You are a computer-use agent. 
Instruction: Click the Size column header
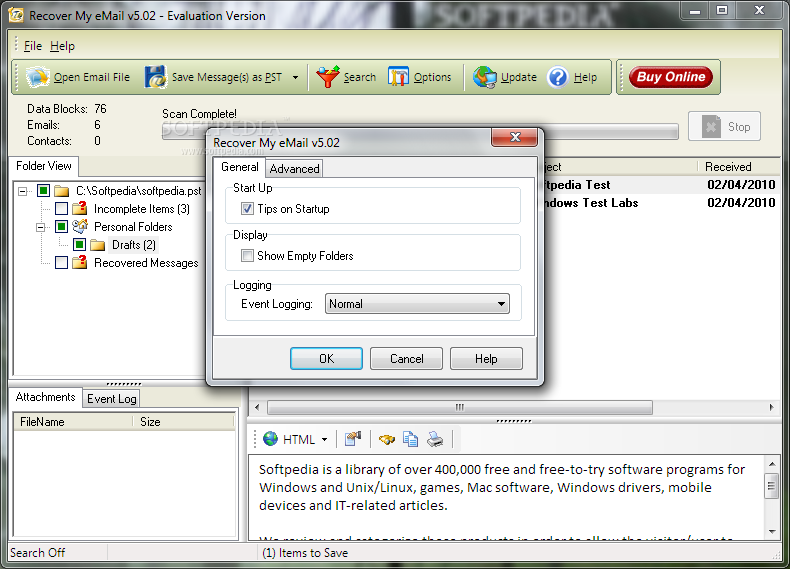pos(184,422)
